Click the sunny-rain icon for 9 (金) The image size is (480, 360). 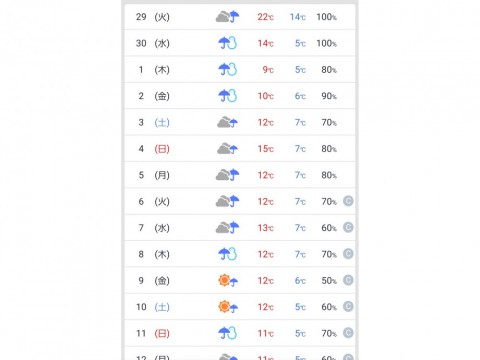pyautogui.click(x=228, y=281)
